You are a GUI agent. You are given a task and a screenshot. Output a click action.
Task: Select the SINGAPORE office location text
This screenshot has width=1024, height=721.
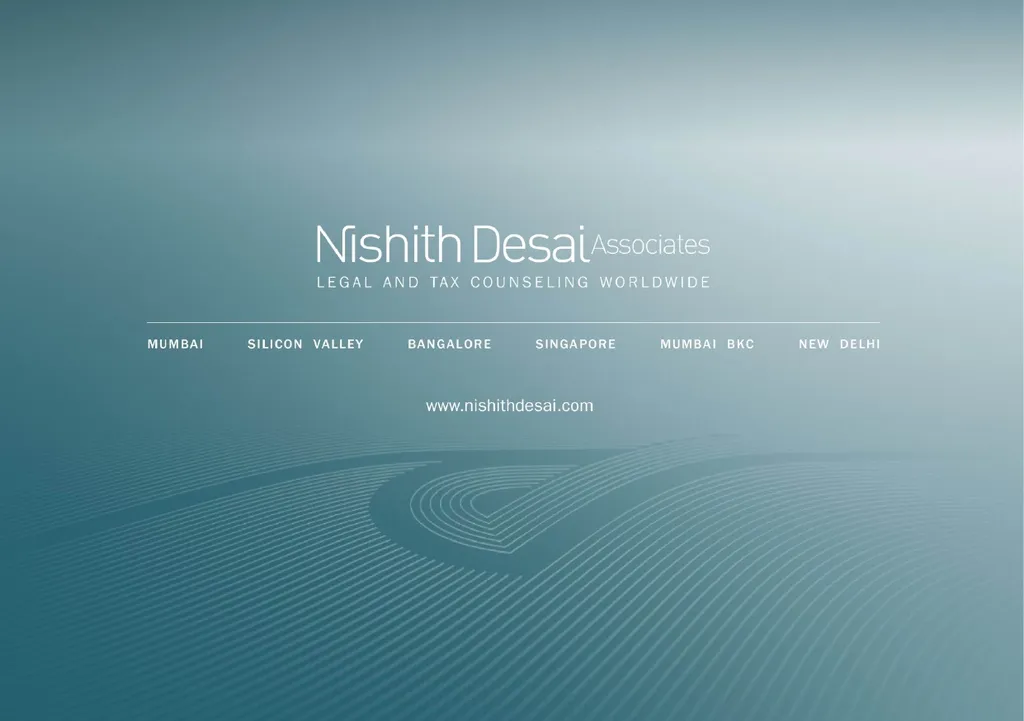[575, 344]
